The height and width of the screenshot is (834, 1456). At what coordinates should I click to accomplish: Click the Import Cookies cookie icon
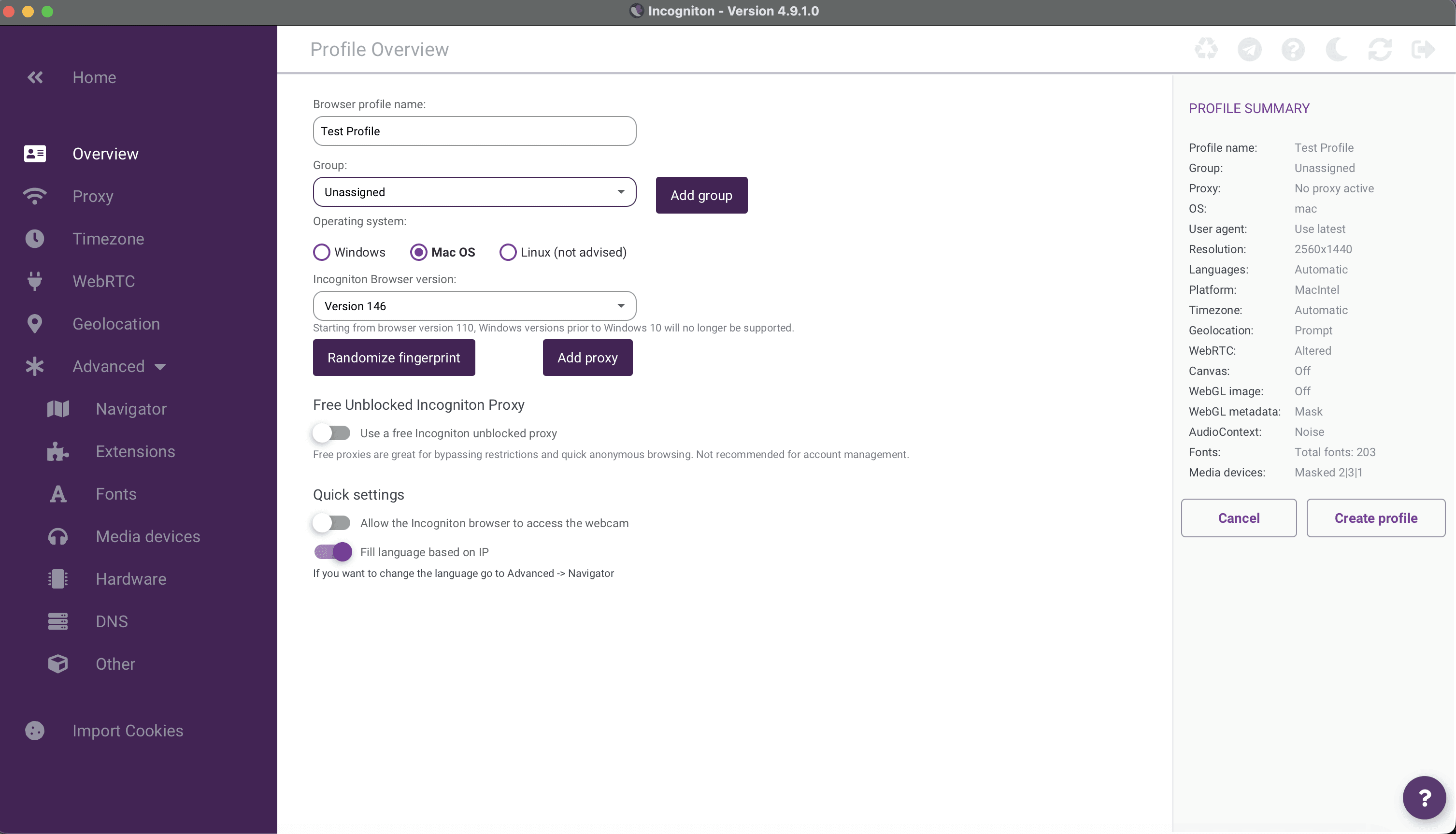point(35,731)
